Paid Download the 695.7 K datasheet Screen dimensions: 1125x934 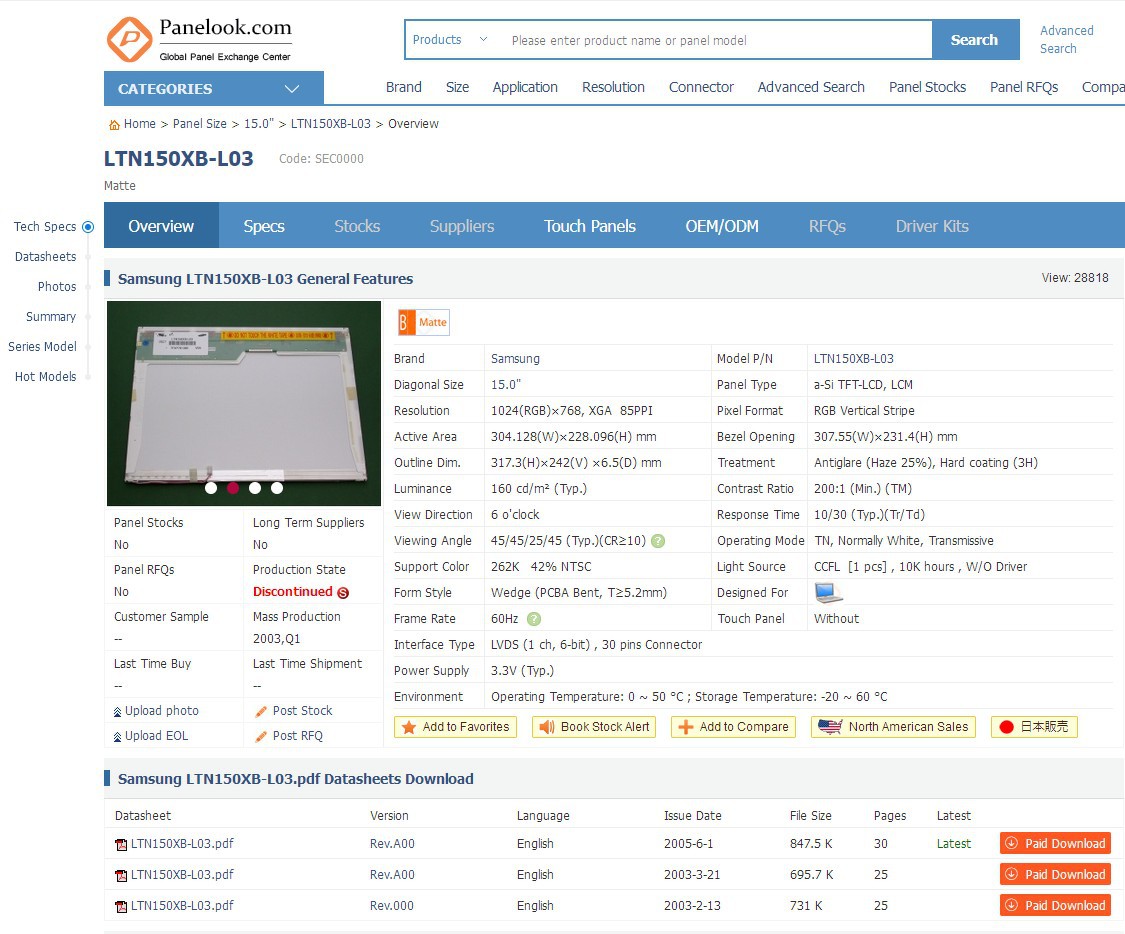pos(1055,874)
